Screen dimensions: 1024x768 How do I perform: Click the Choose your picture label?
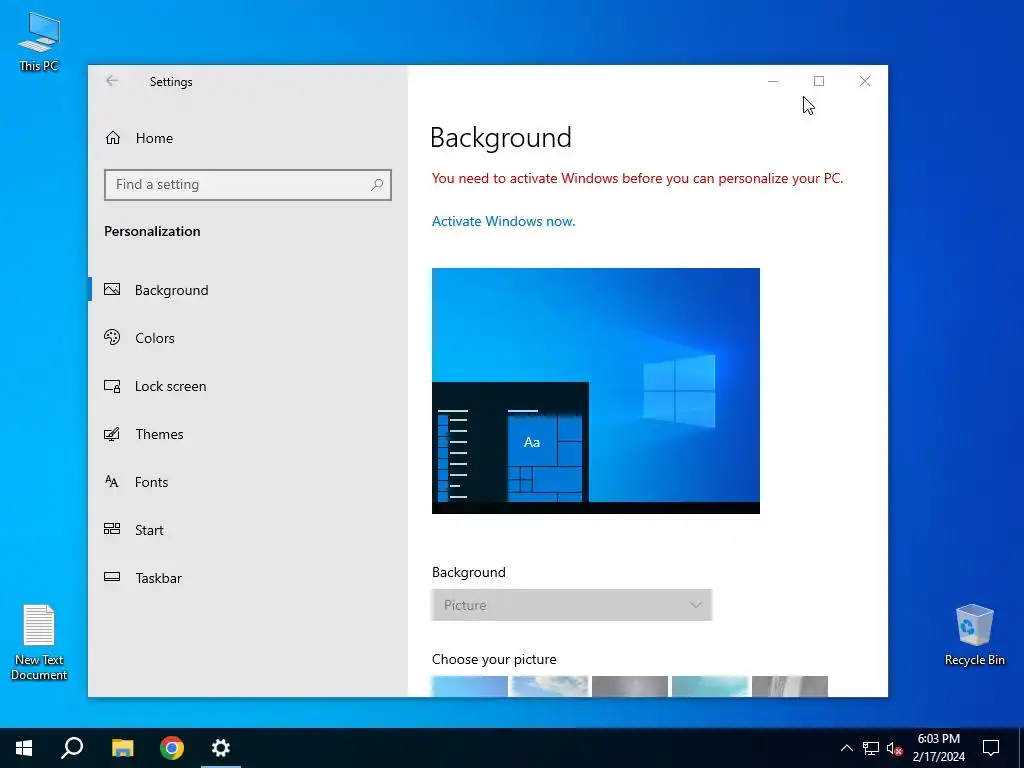tap(494, 660)
